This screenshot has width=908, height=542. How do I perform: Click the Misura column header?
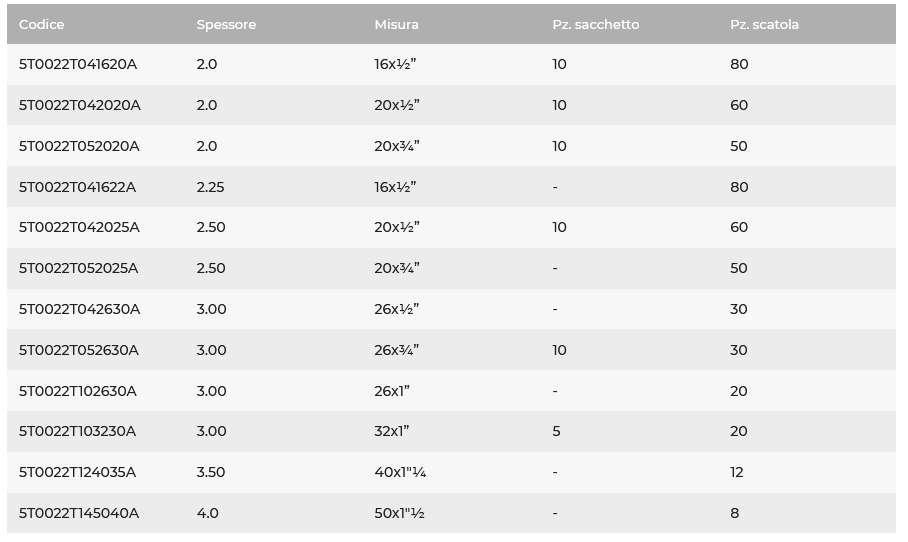[x=396, y=24]
